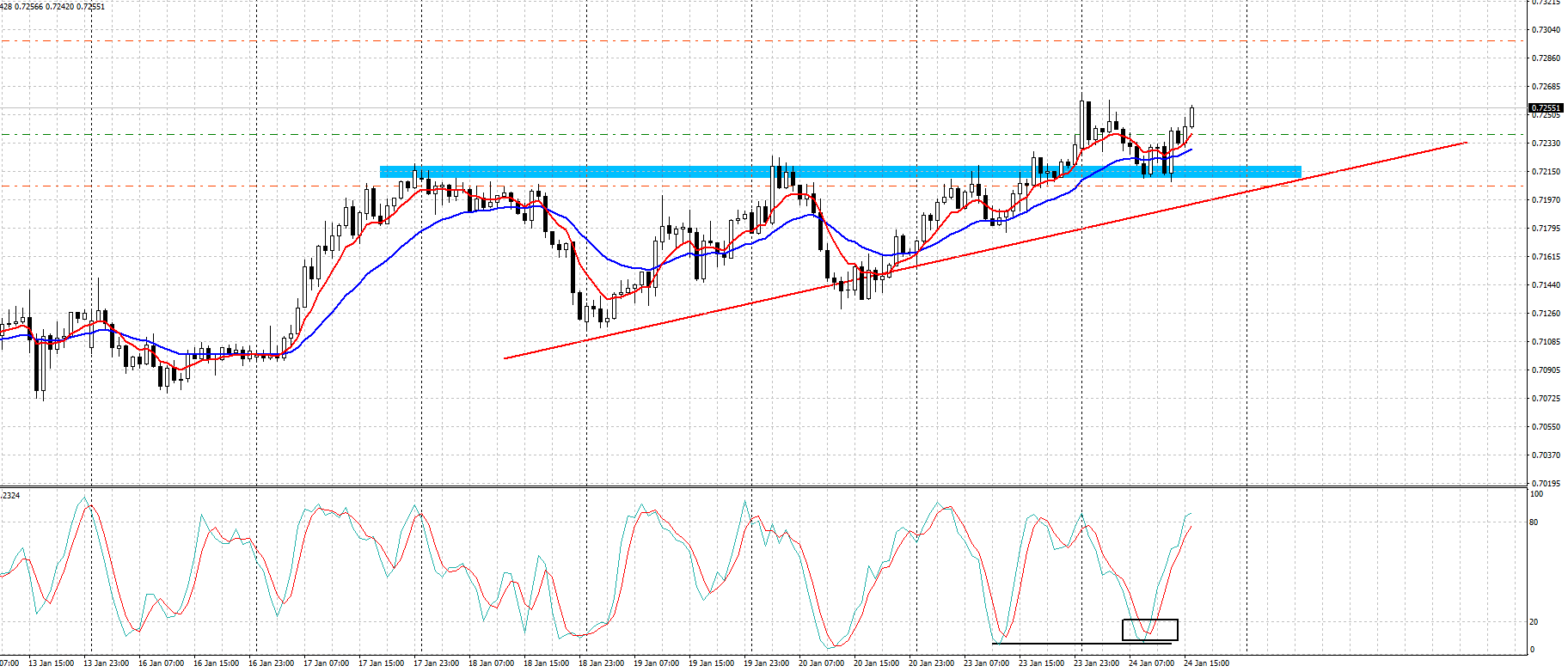Click the 20 Jan 07:00 time label
The height and width of the screenshot is (672, 1568).
click(x=822, y=663)
